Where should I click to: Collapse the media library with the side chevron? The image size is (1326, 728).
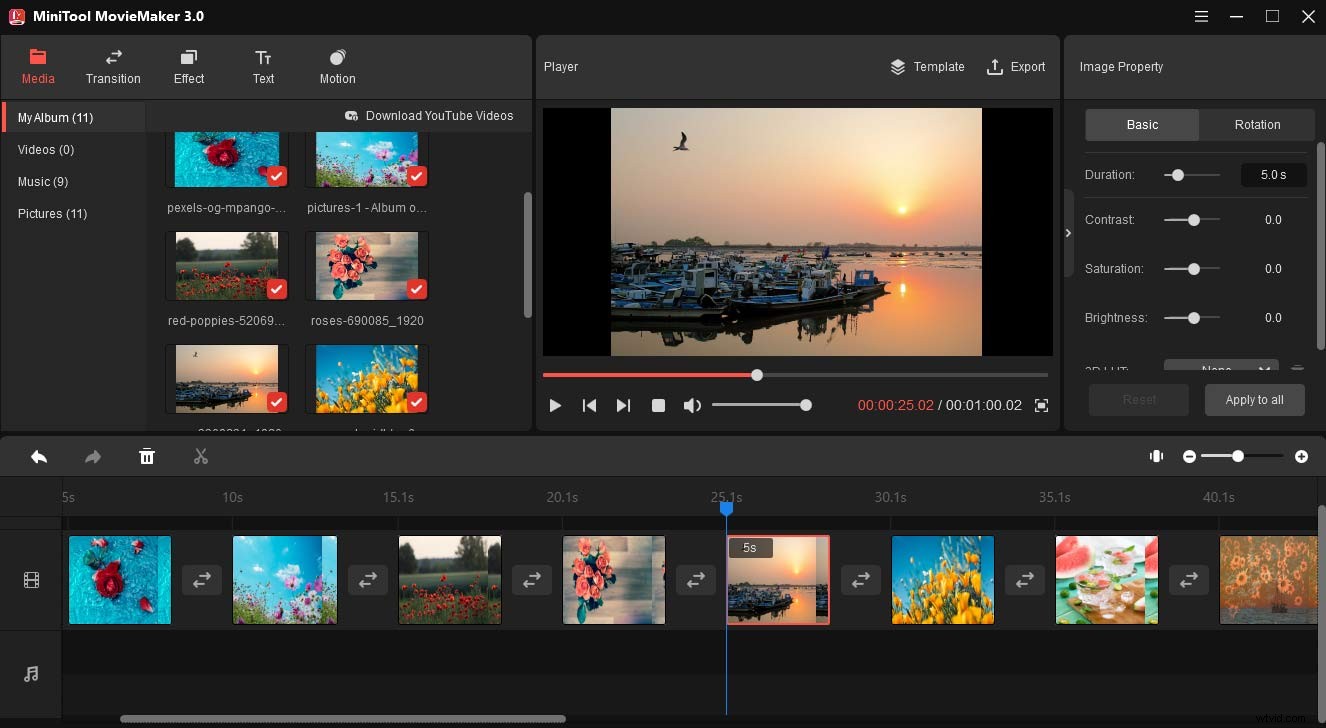[1068, 232]
